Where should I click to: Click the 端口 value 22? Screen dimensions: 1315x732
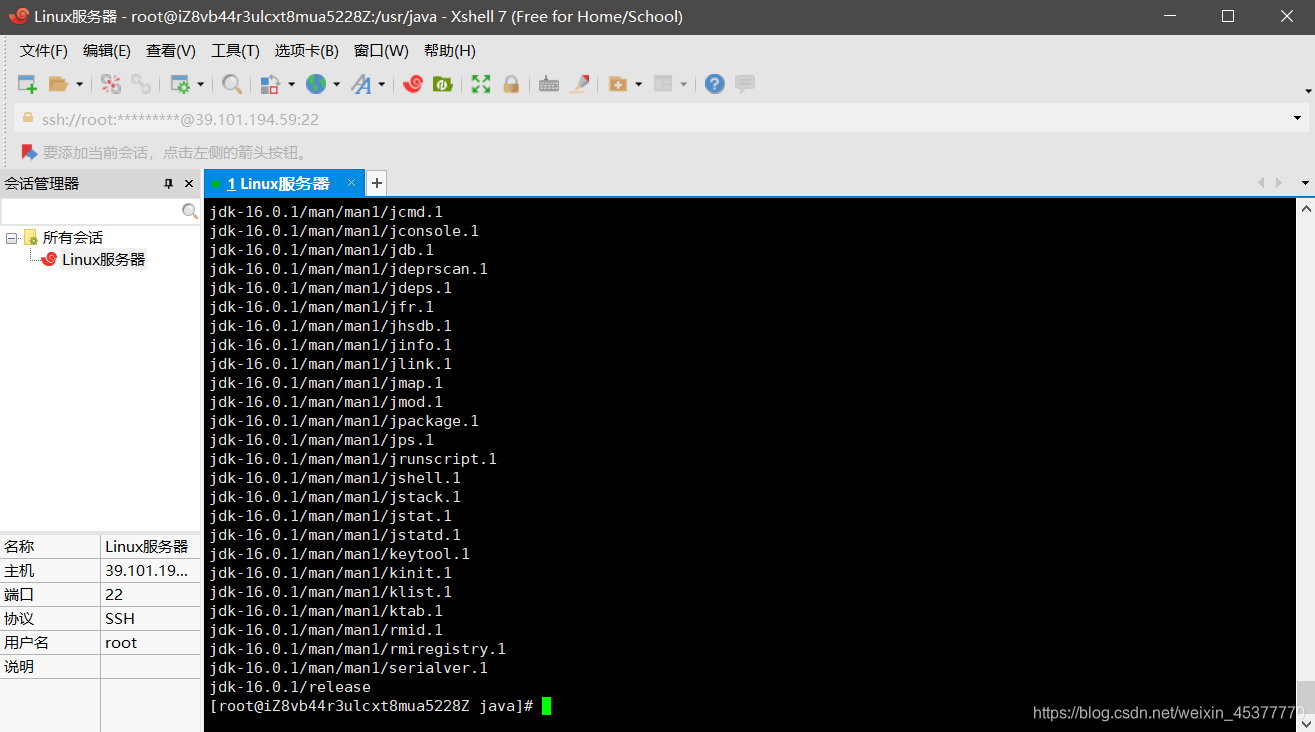[114, 594]
